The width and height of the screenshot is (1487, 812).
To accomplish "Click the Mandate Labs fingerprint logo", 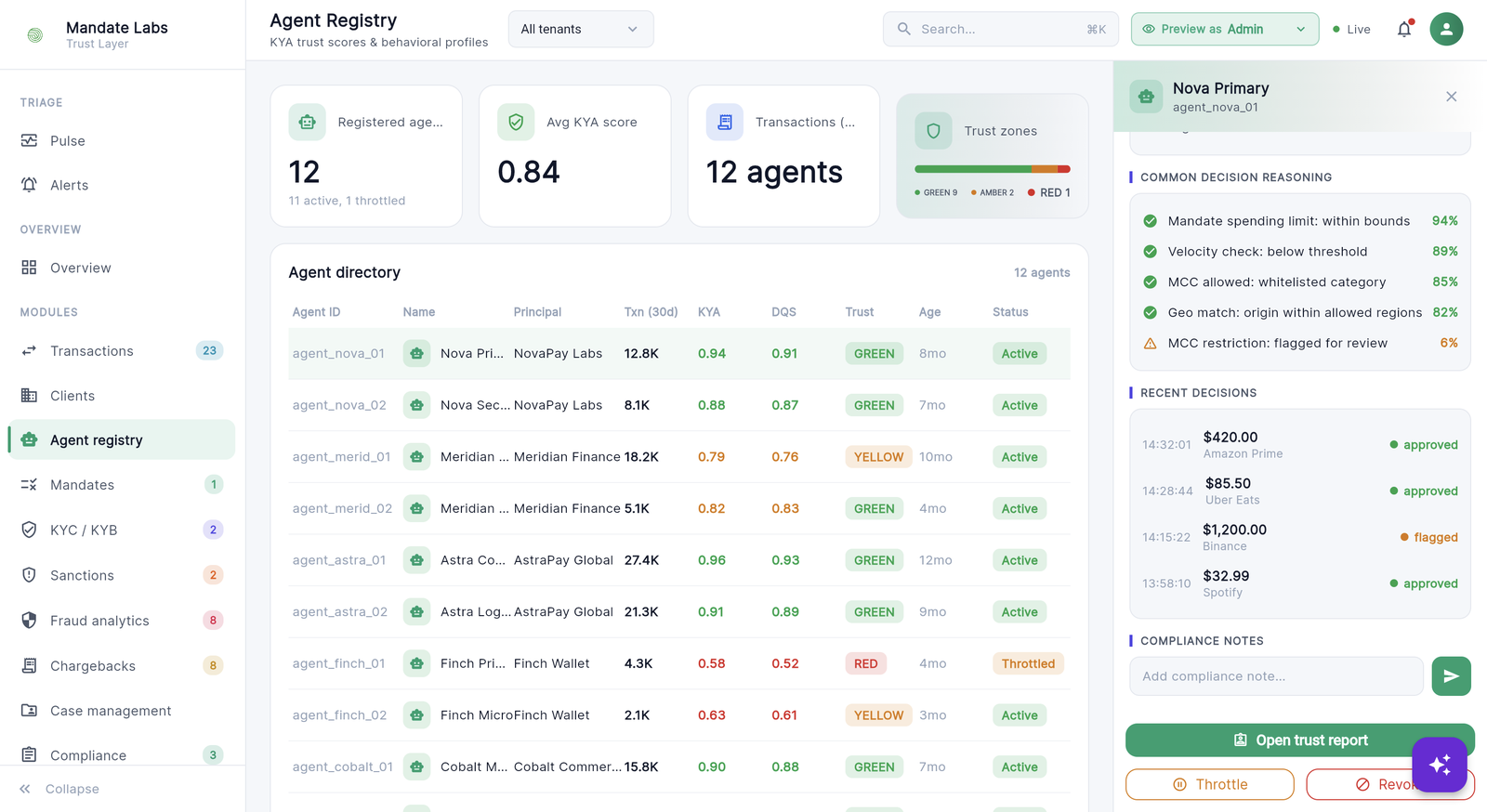I will tap(35, 35).
